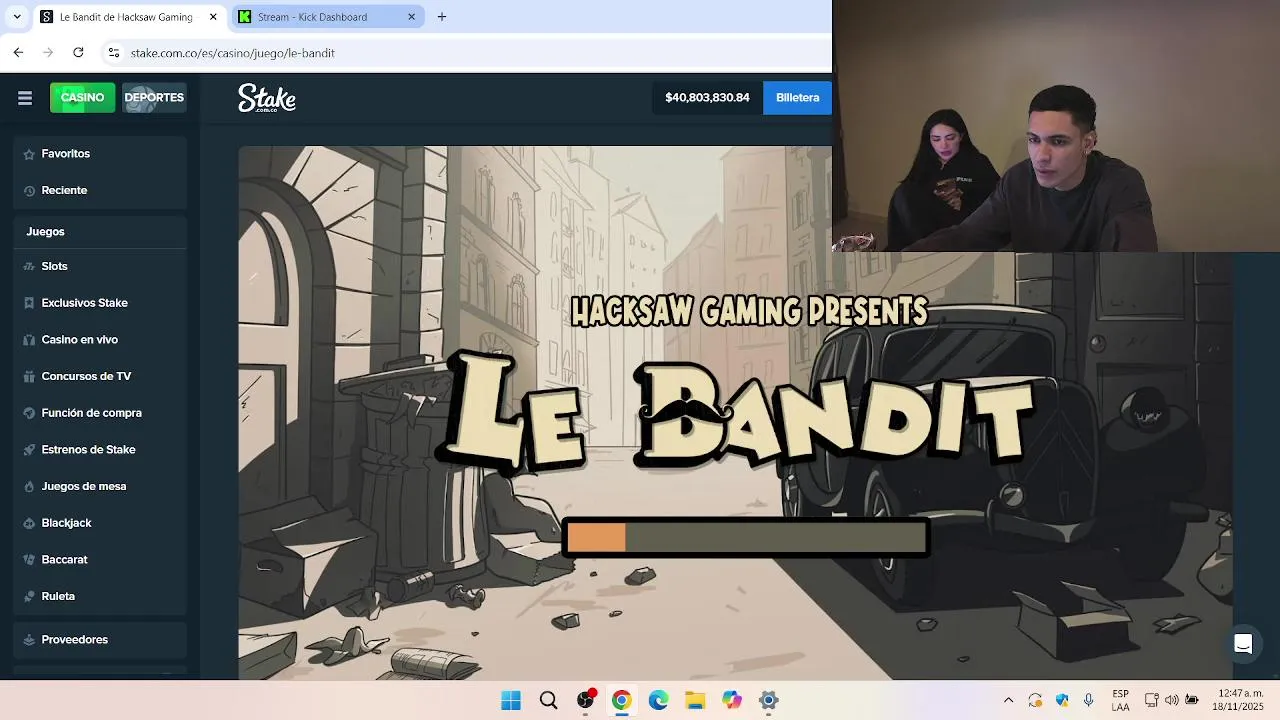The height and width of the screenshot is (720, 1280).
Task: Show hidden system tray icons
Action: point(1008,700)
